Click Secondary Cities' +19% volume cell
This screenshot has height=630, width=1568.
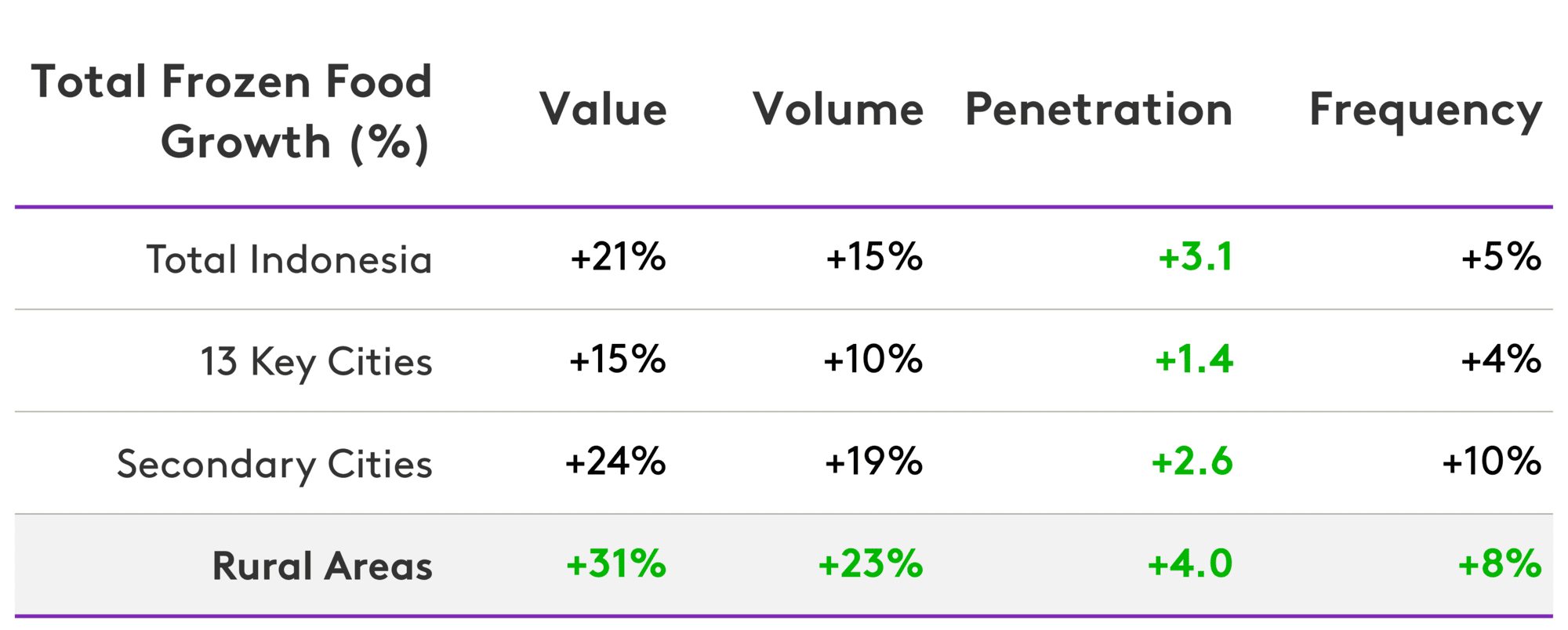(873, 462)
